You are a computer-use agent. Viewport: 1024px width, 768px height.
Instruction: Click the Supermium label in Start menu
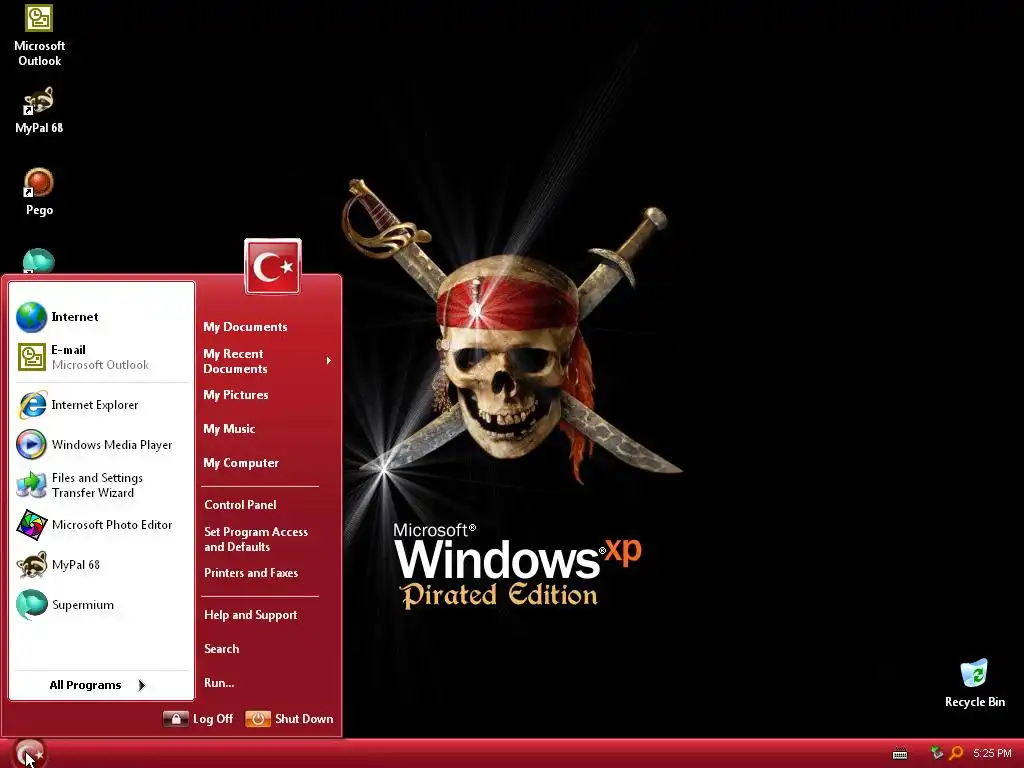point(82,605)
